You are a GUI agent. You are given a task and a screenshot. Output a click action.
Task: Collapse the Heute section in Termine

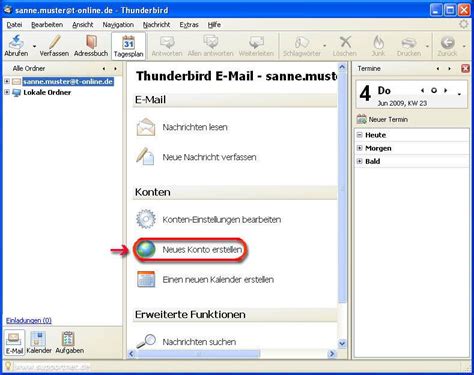(x=359, y=135)
